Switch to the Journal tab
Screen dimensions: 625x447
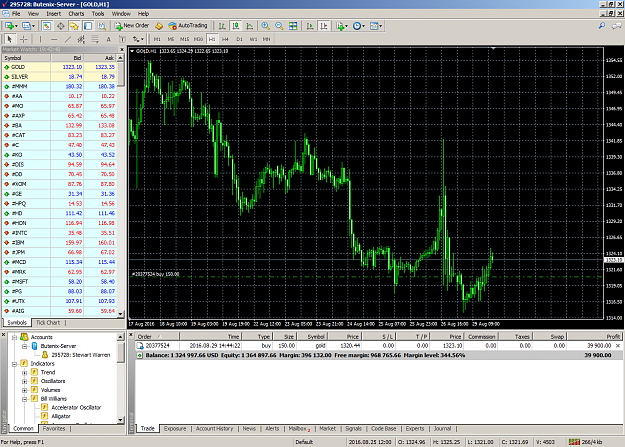[x=442, y=429]
